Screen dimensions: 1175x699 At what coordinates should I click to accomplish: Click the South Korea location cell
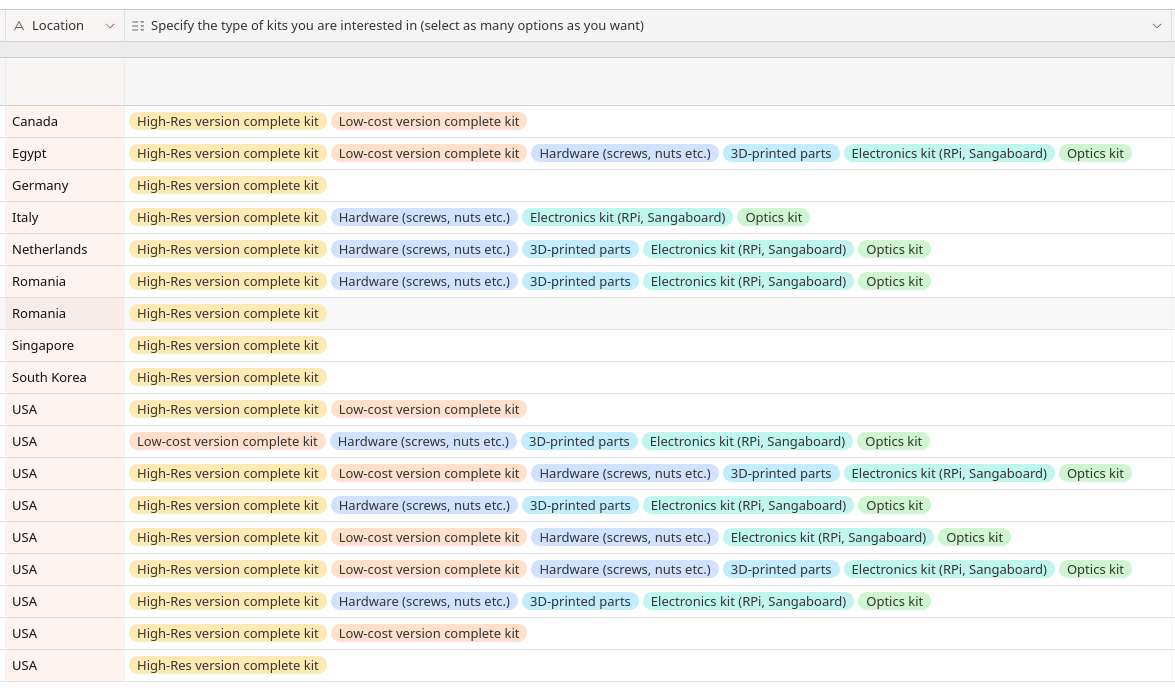pos(49,378)
